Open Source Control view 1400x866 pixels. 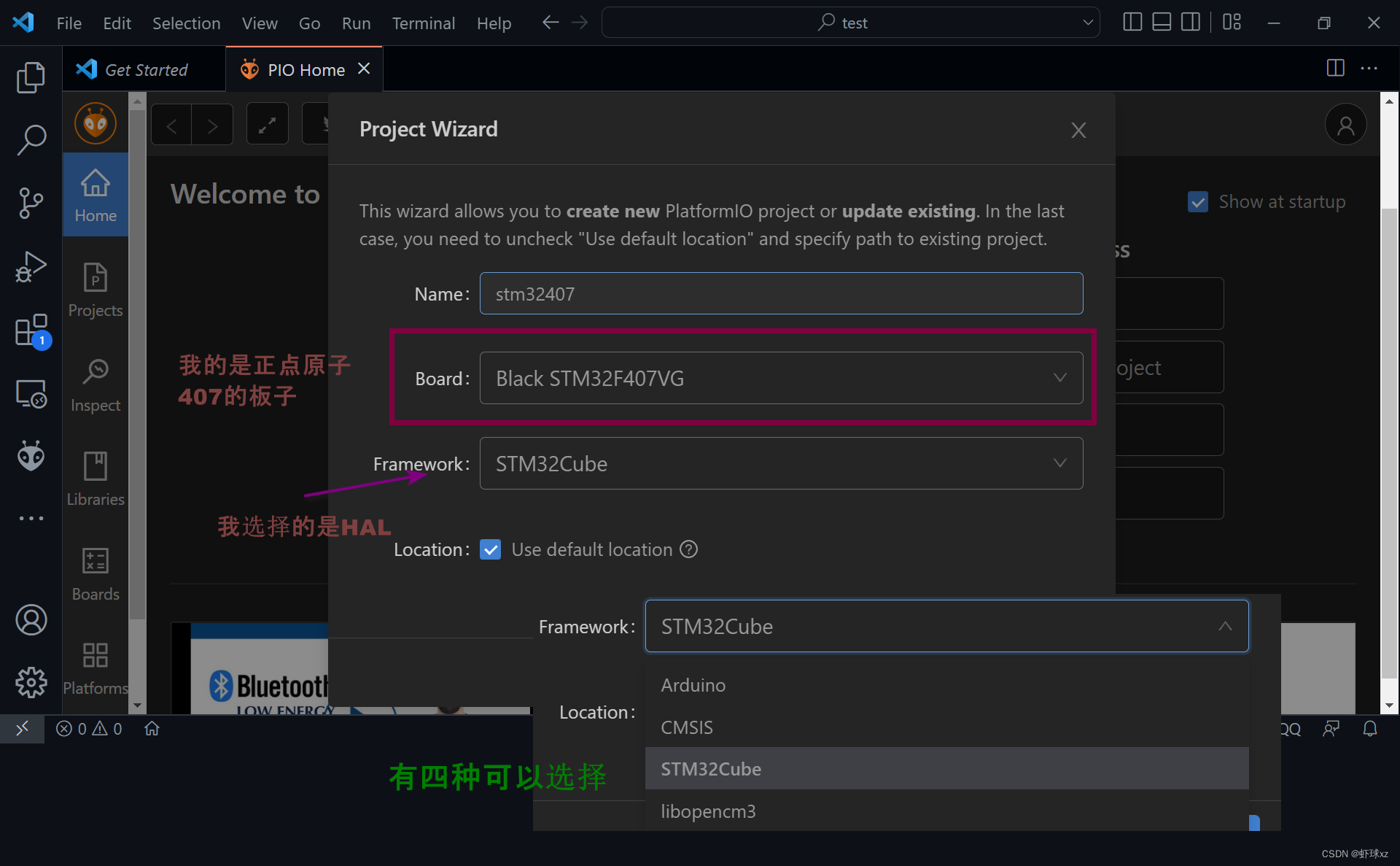coord(31,203)
